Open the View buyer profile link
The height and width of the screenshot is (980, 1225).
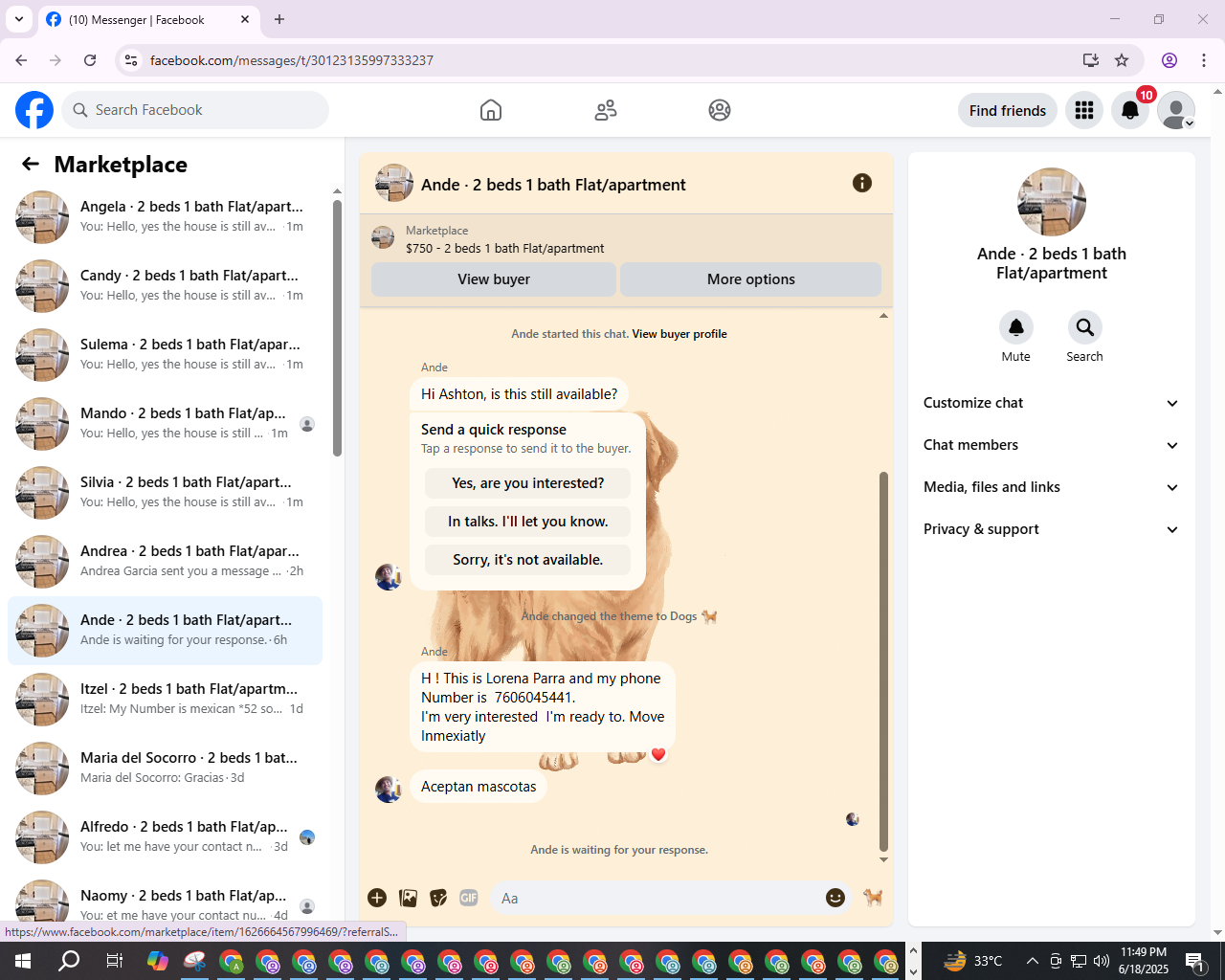(679, 334)
